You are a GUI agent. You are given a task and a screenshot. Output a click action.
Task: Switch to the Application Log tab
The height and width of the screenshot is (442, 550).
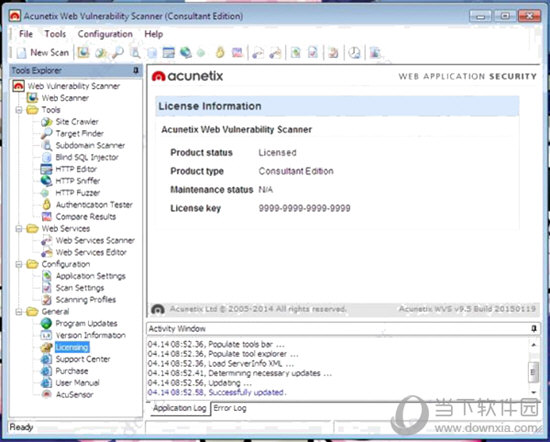[180, 408]
